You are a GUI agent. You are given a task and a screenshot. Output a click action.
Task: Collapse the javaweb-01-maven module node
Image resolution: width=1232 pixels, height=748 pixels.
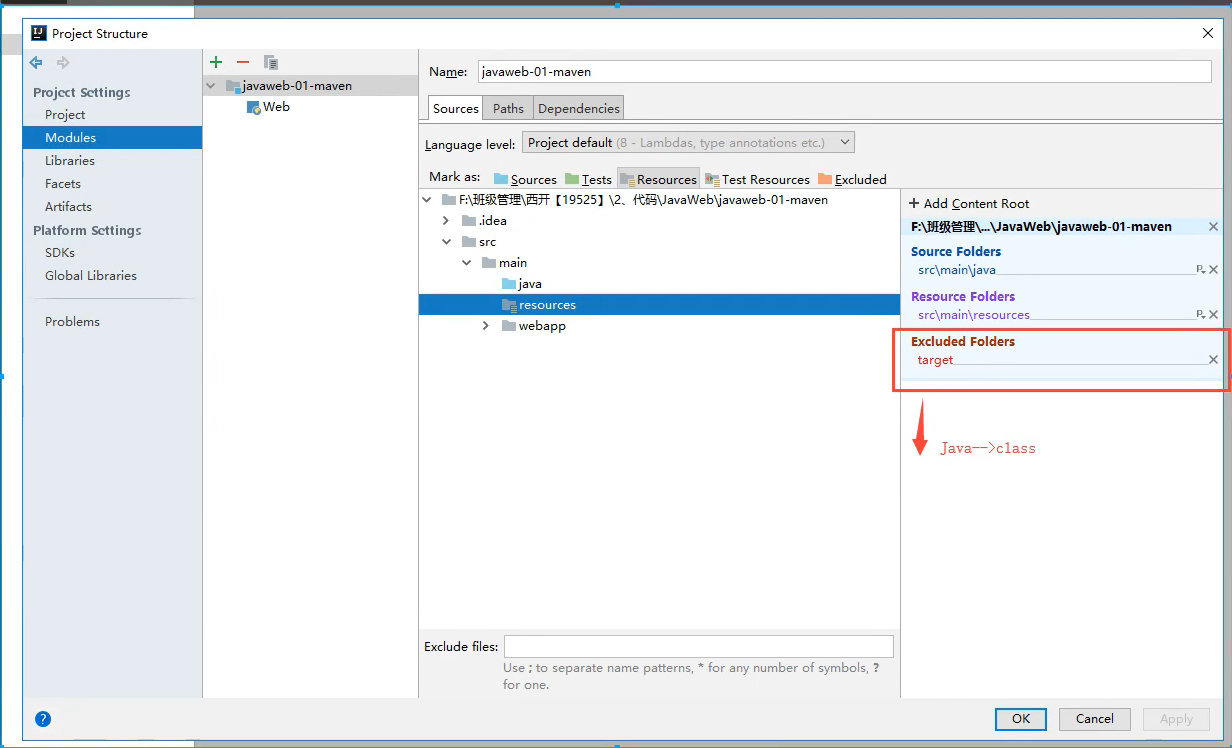pyautogui.click(x=211, y=86)
